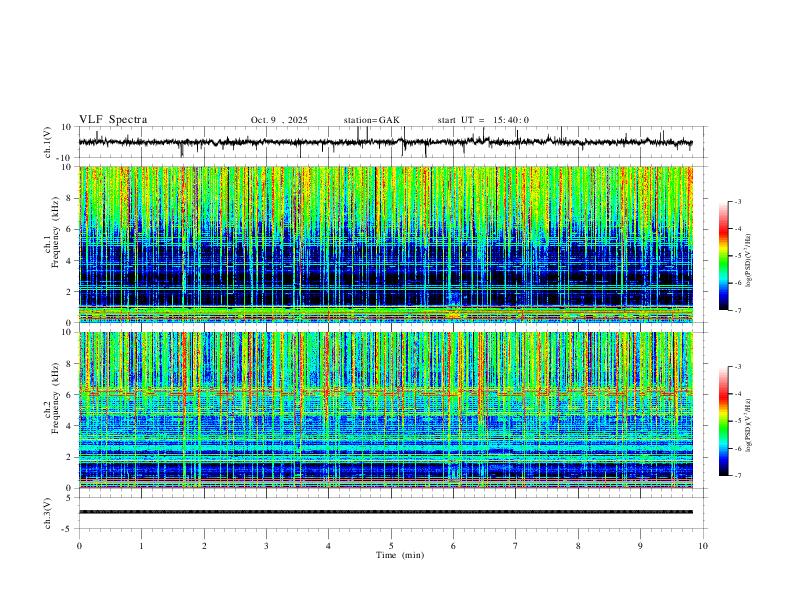Click the ch.1(V) waveform axis label
Viewport: 792px width, 612px height.
[48, 142]
